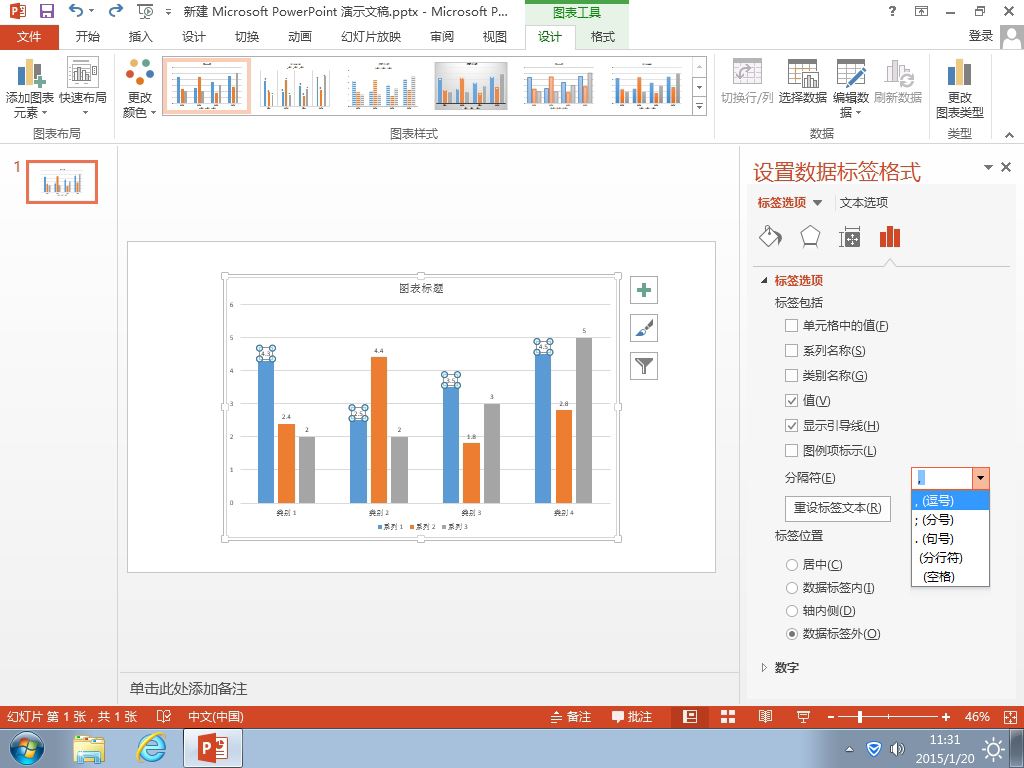The width and height of the screenshot is (1024, 768).
Task: Select 居中(C) label position
Action: 792,565
